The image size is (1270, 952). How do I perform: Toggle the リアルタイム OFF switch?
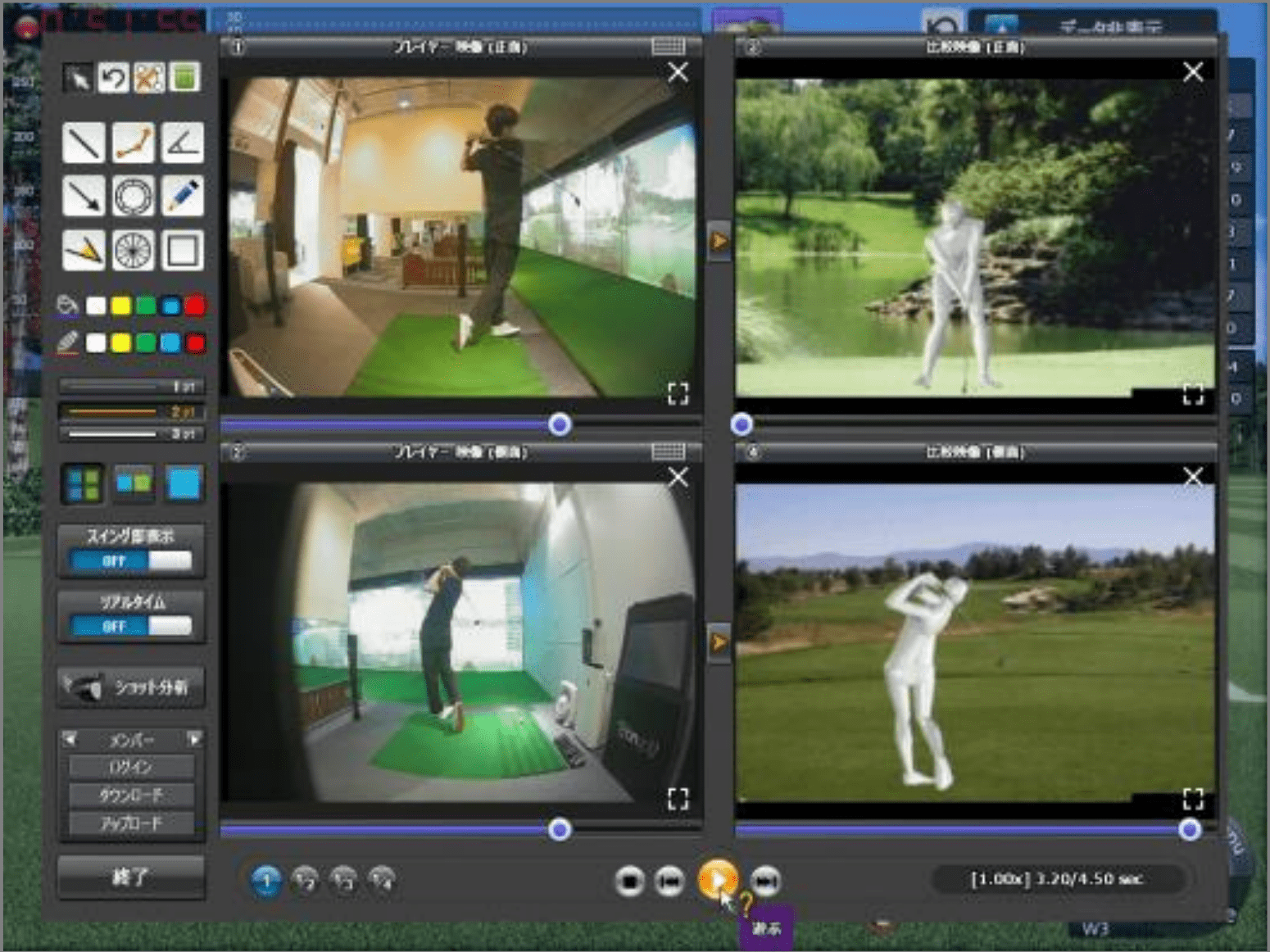(x=131, y=626)
